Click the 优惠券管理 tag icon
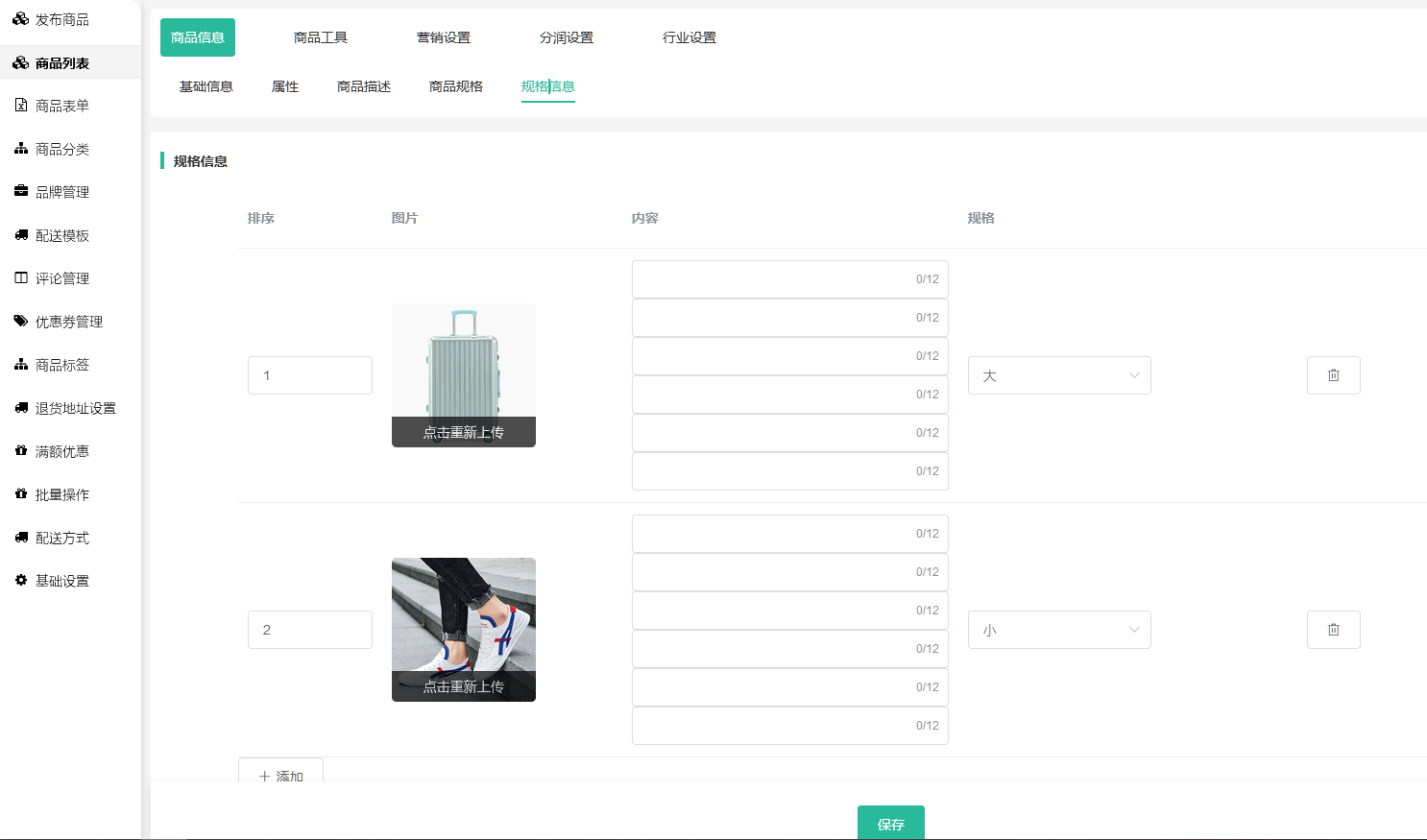 point(20,322)
